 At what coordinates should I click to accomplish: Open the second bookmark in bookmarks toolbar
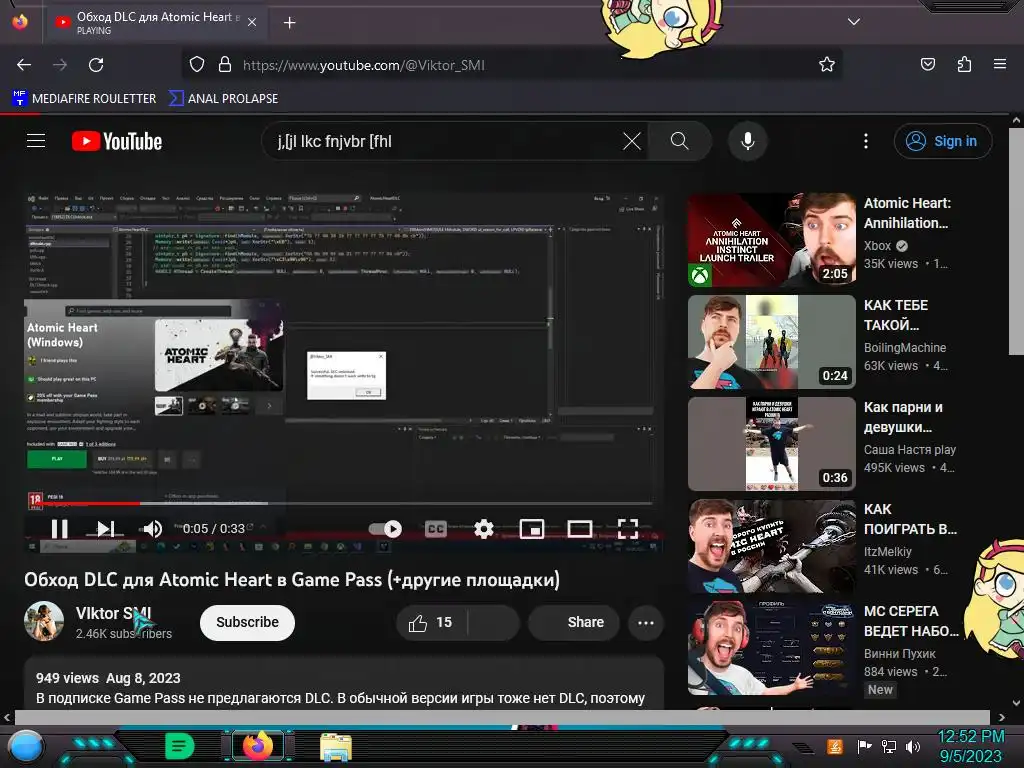tap(223, 99)
